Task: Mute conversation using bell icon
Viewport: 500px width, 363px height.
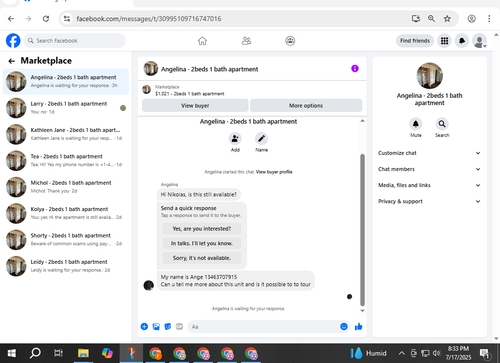Action: (x=416, y=124)
